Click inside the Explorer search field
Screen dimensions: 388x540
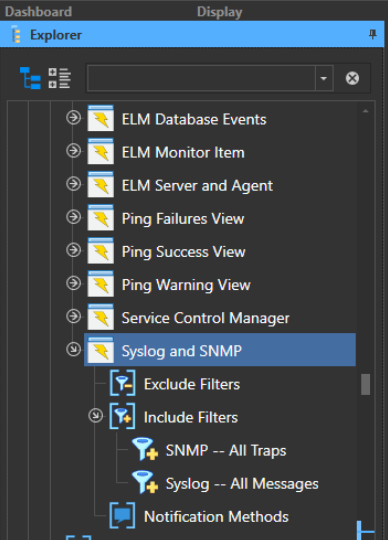[202, 78]
